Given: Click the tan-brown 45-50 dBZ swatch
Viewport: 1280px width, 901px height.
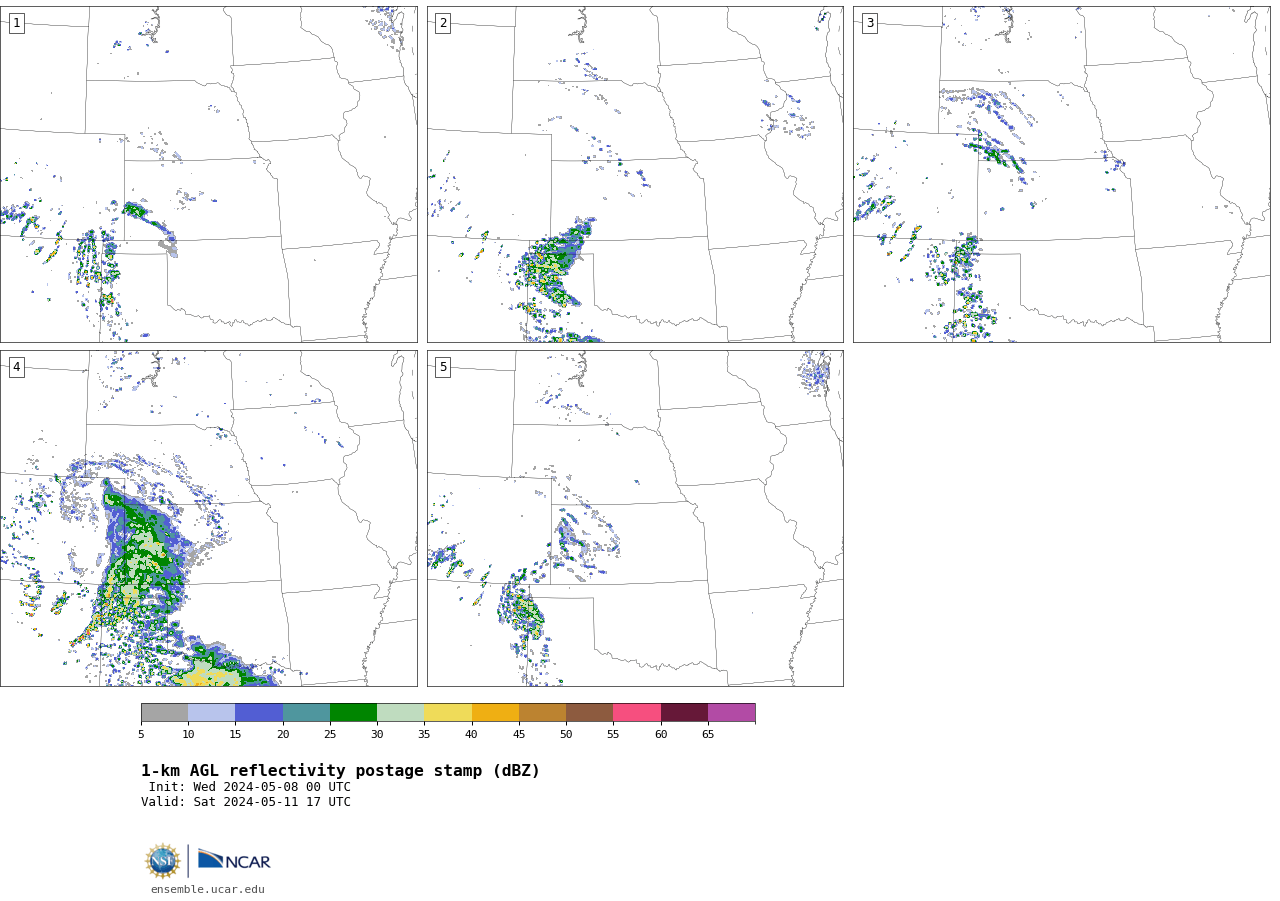Looking at the screenshot, I should pos(542,712).
